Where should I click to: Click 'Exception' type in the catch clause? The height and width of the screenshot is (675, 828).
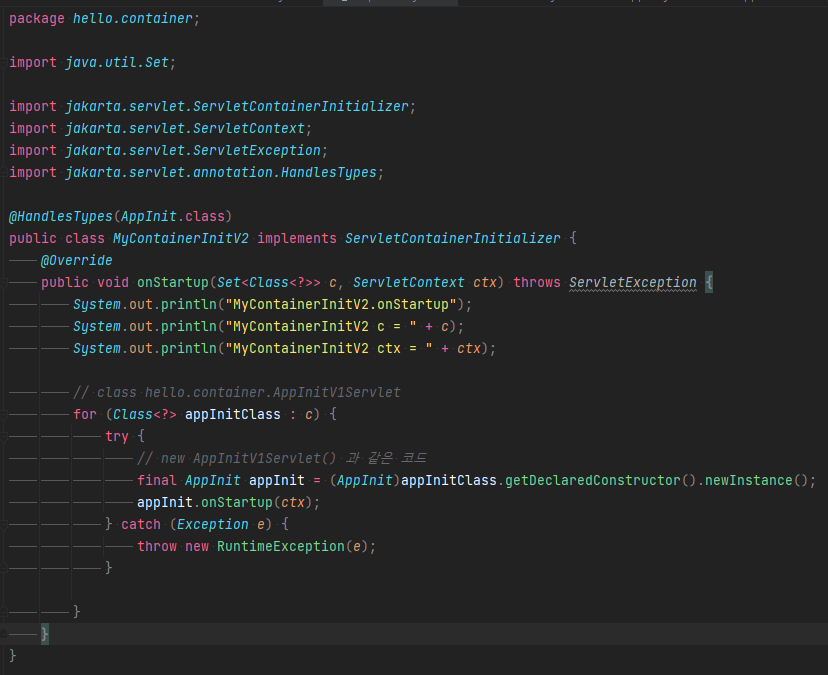pos(213,524)
